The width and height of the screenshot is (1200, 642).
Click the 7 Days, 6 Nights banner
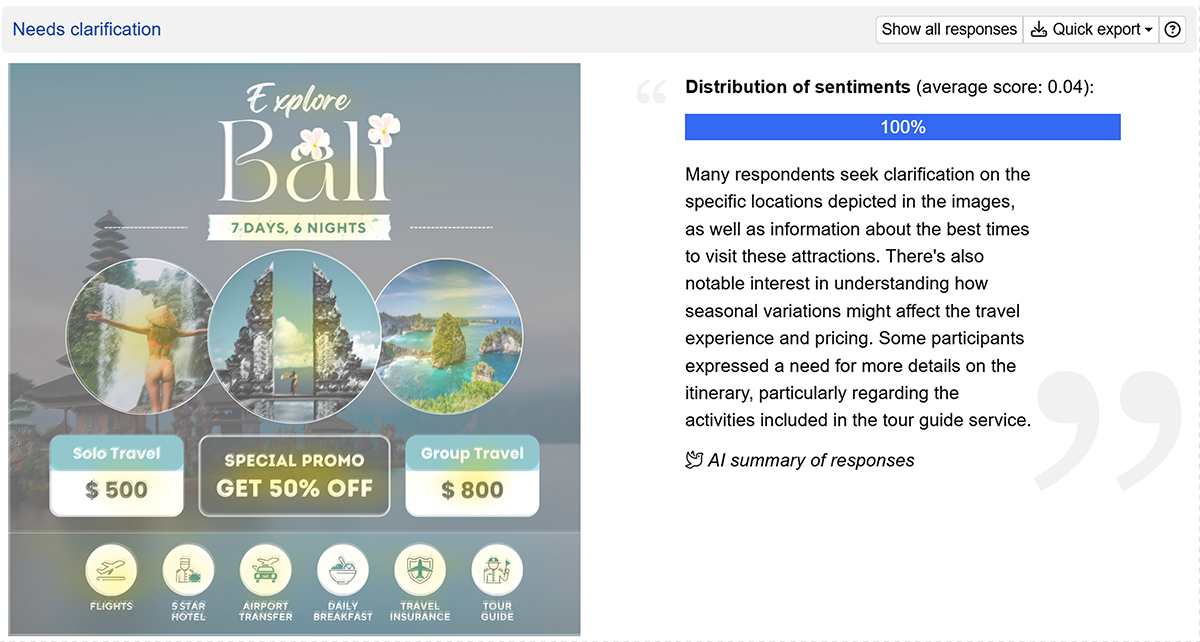coord(298,227)
